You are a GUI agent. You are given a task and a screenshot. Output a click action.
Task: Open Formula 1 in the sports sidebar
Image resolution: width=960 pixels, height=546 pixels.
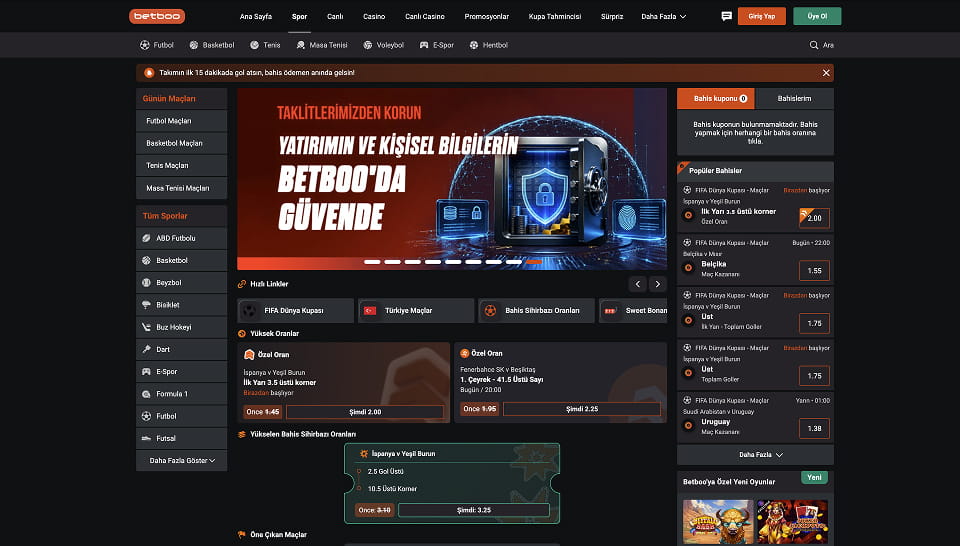(x=181, y=394)
